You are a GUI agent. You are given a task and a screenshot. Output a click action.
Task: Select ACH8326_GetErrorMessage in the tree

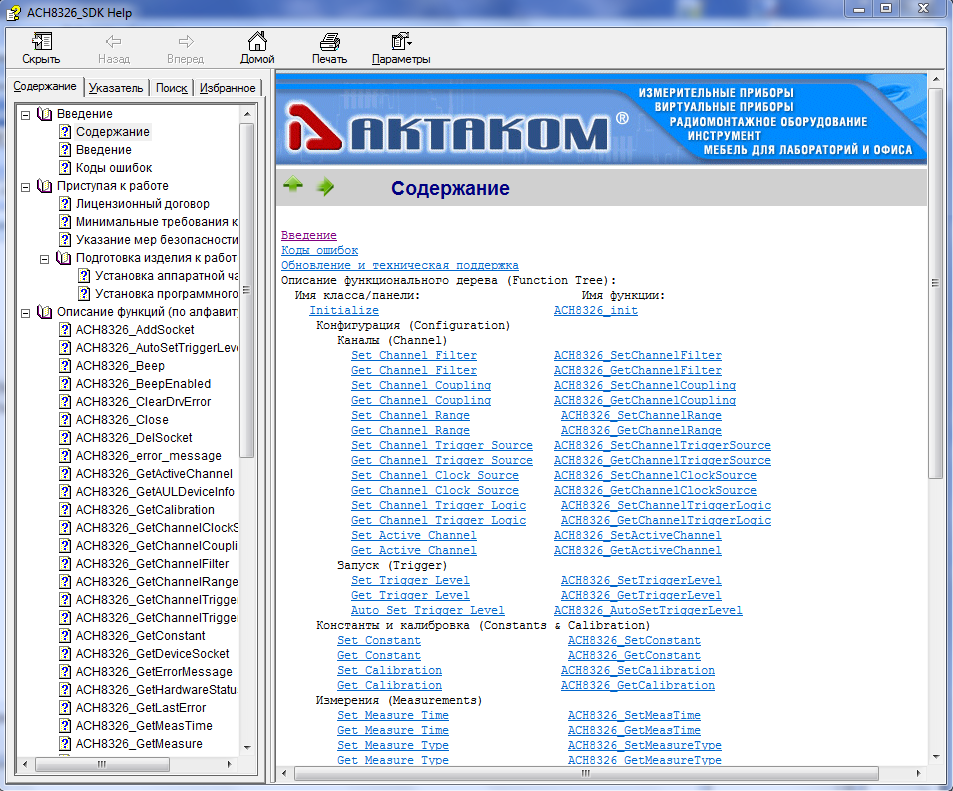pos(154,672)
